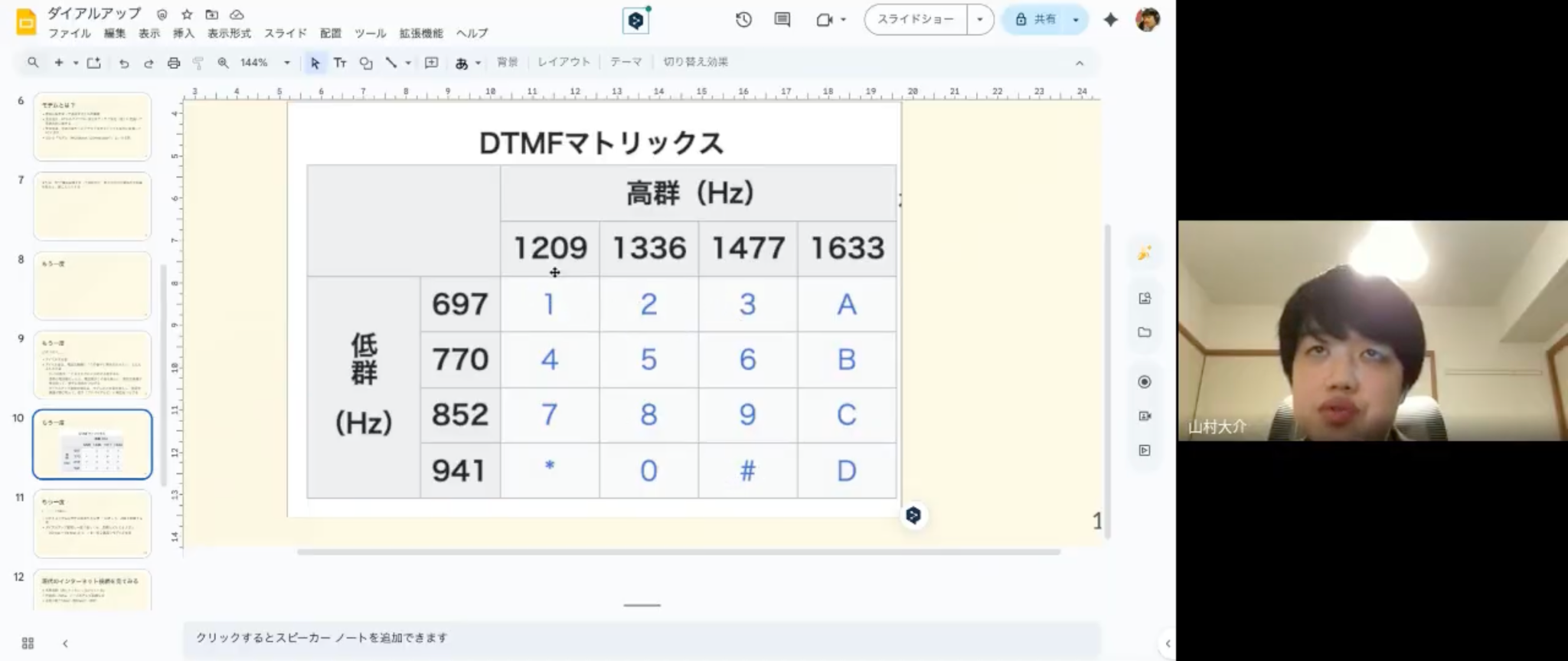This screenshot has height=661, width=1568.
Task: Click the print icon in toolbar
Action: (x=174, y=63)
